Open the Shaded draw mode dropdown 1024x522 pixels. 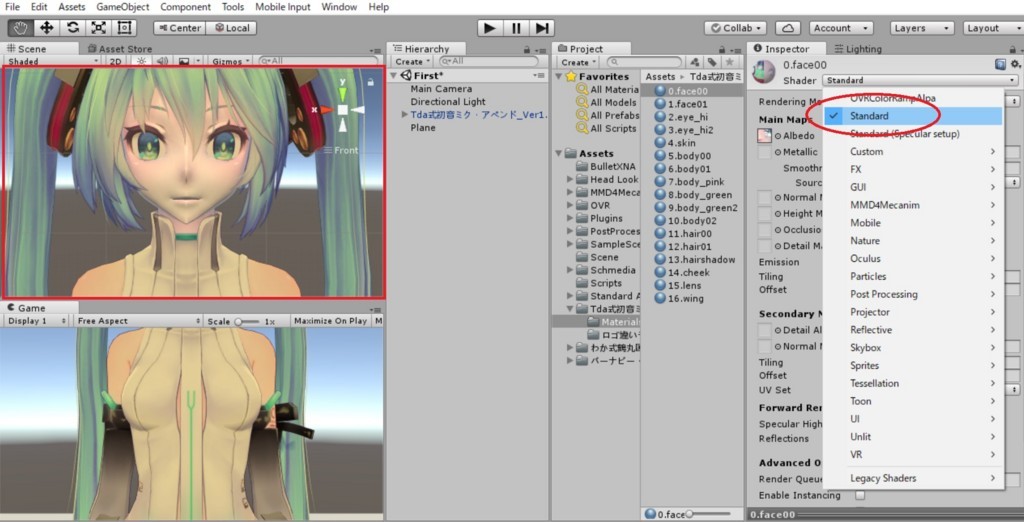[x=53, y=61]
